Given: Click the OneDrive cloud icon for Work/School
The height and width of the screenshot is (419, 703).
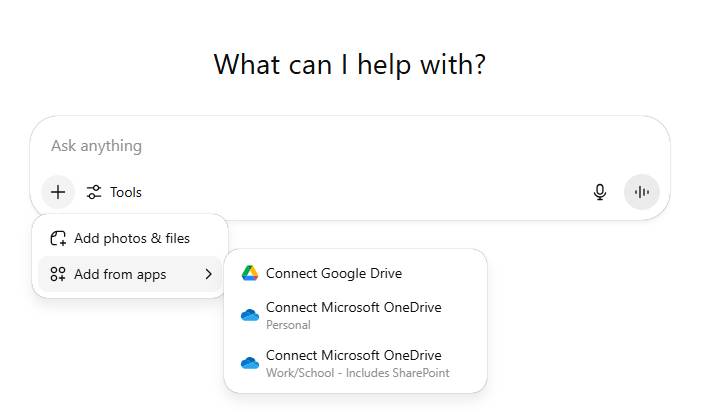Looking at the screenshot, I should coord(250,363).
